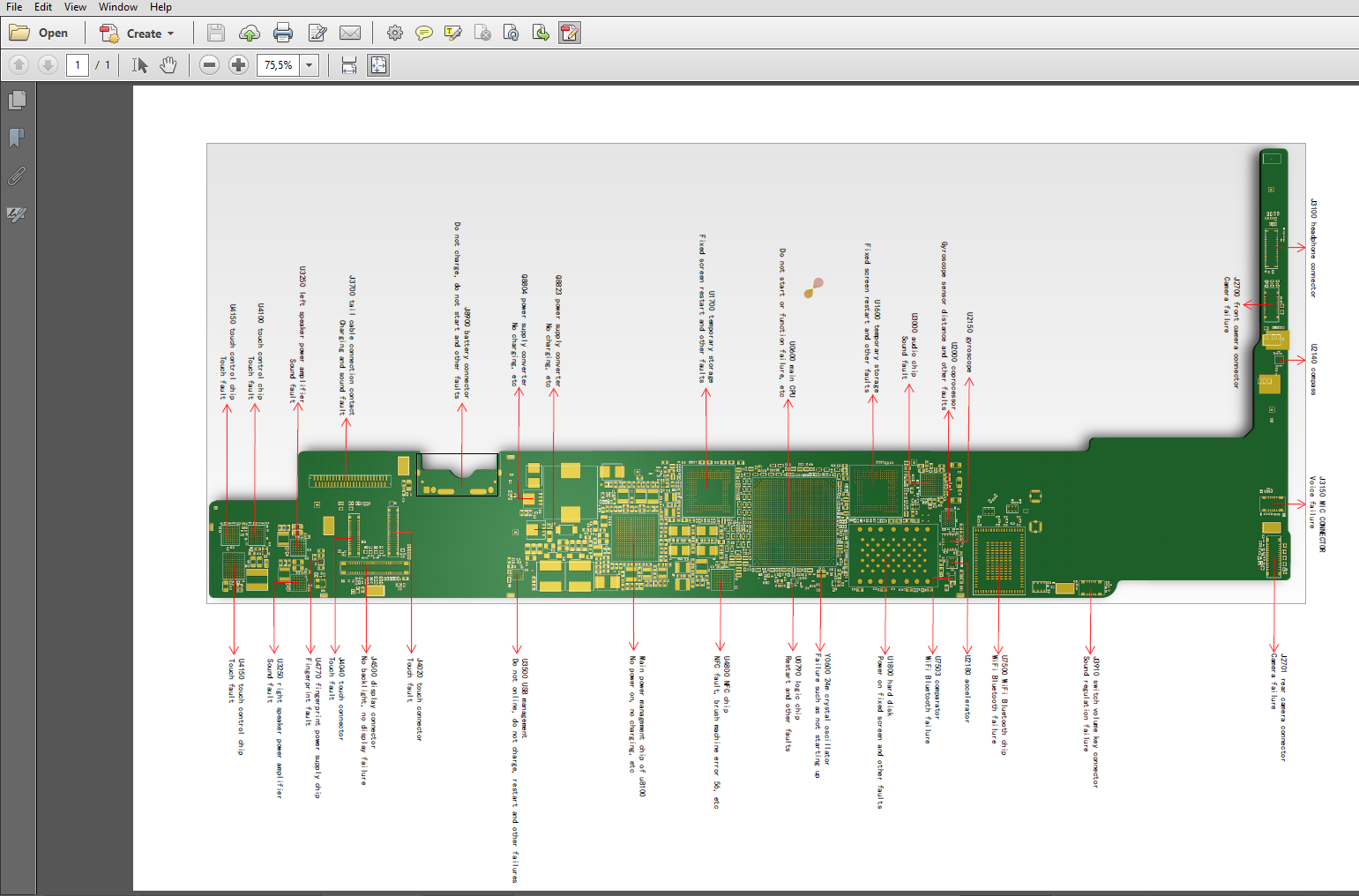Screen dimensions: 1359x896
Task: Open the Attachments paperclip panel
Action: point(16,176)
